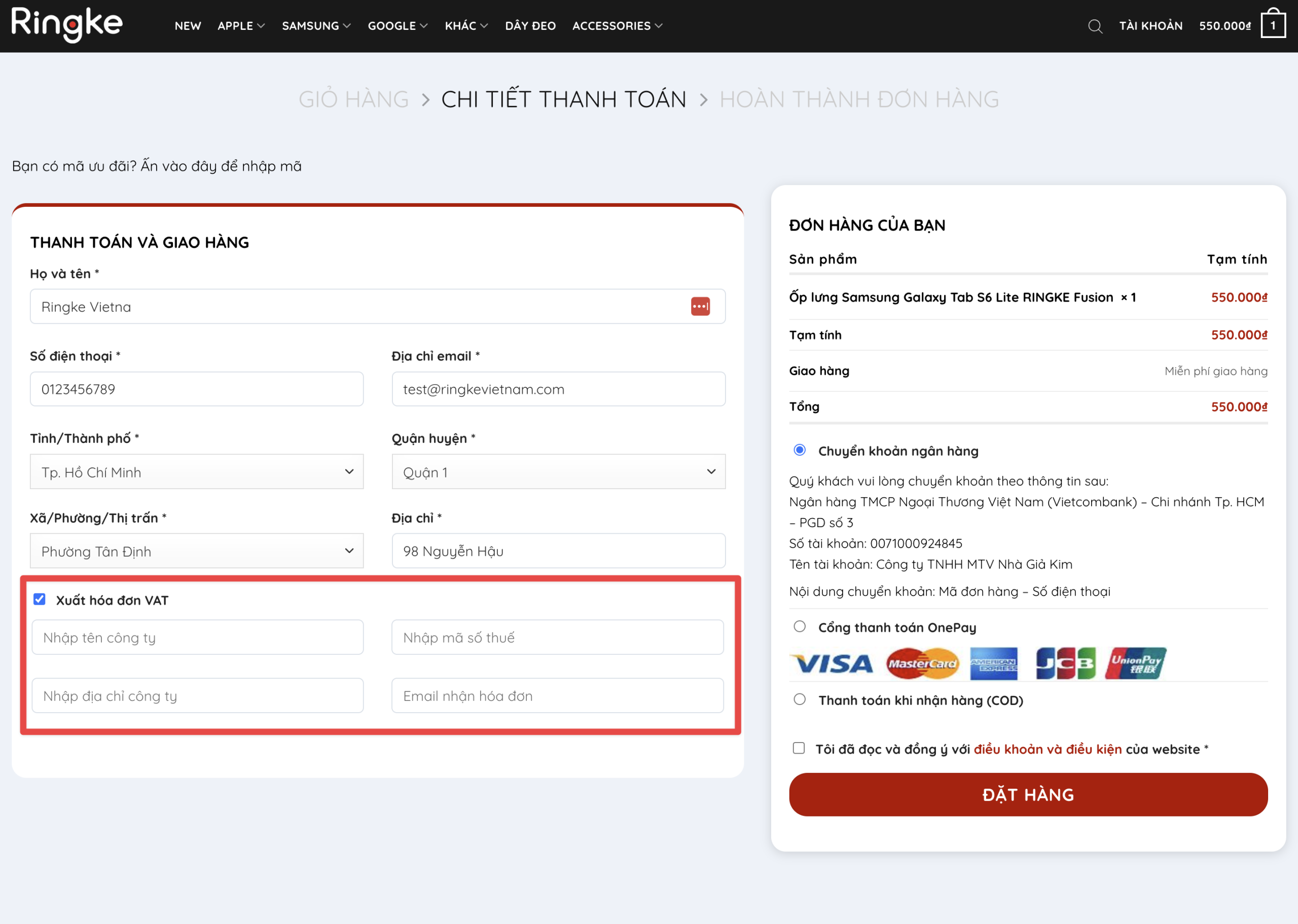
Task: Click the ĐẶT HÀNG order button
Action: (1028, 794)
